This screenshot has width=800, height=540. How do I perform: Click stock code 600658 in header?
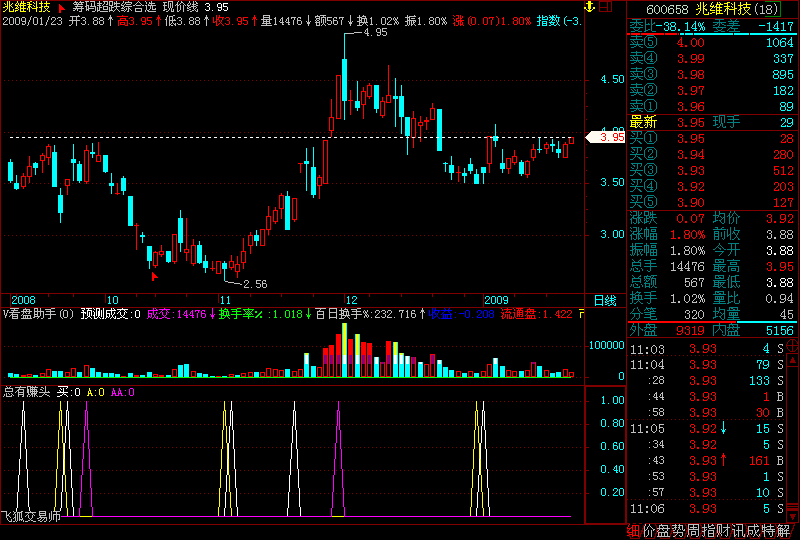click(667, 9)
